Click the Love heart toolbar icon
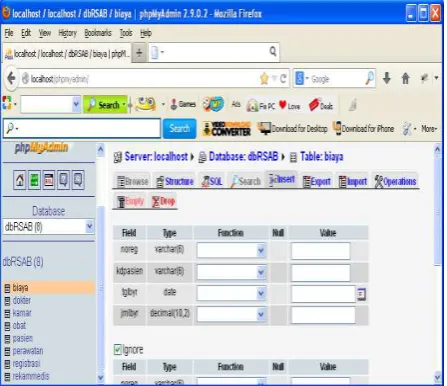447x386 pixels. point(289,105)
